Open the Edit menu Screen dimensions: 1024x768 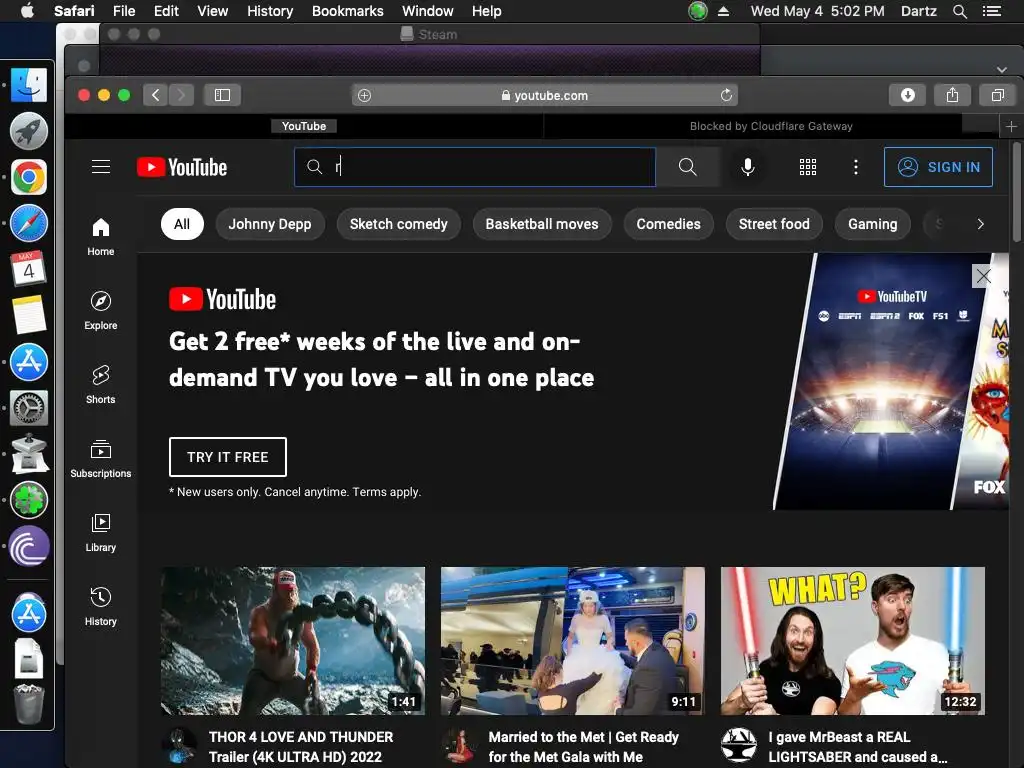(166, 11)
